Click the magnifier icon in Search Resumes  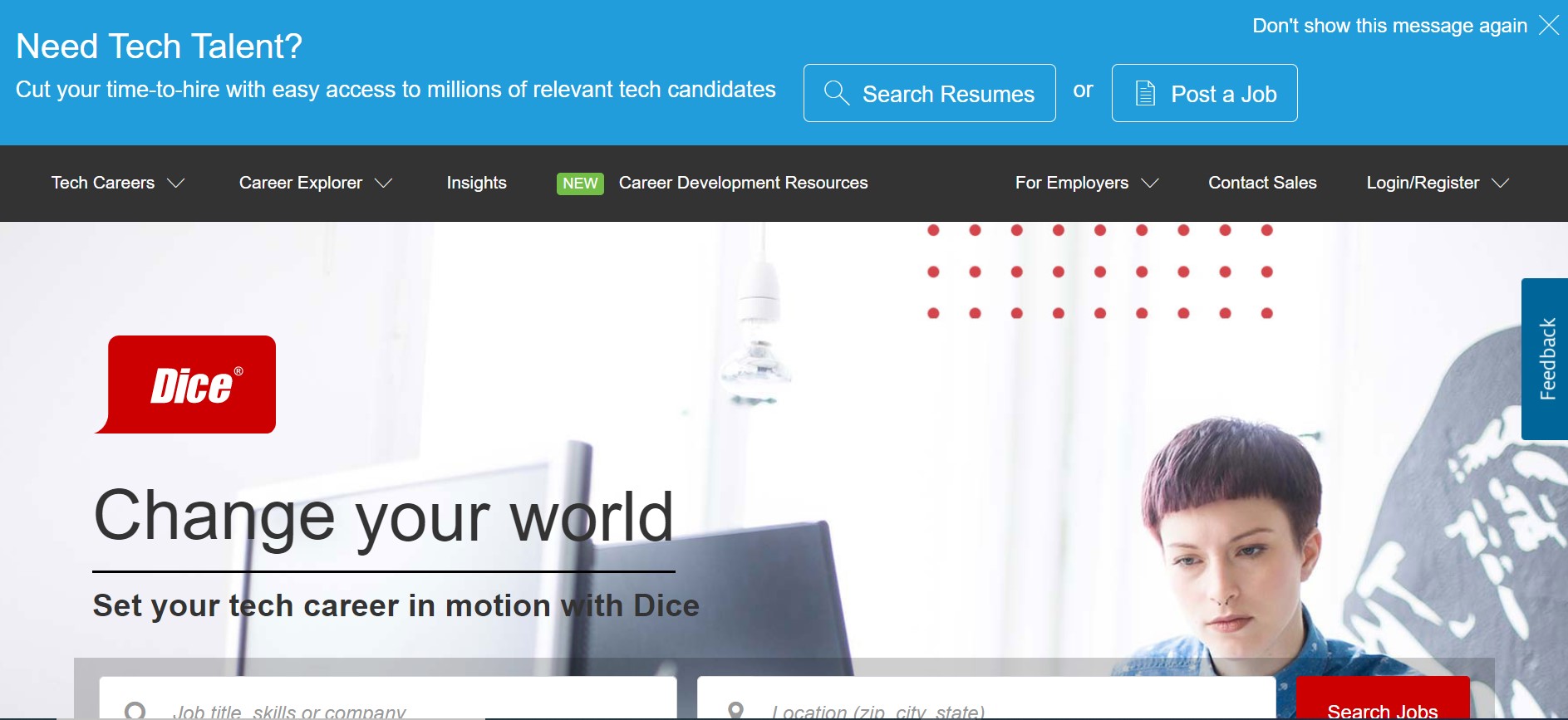click(836, 93)
